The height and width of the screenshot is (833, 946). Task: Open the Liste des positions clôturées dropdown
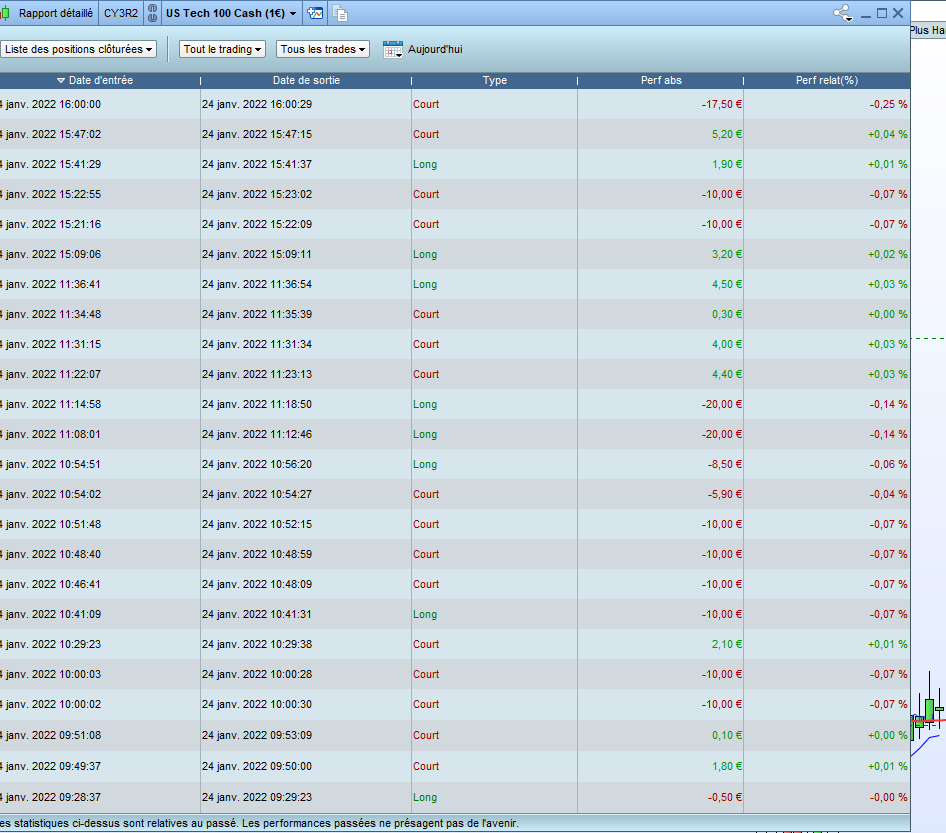(79, 49)
